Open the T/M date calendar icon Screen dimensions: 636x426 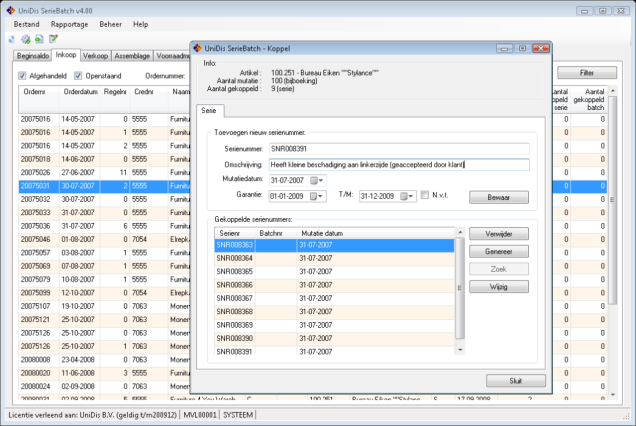coord(404,196)
